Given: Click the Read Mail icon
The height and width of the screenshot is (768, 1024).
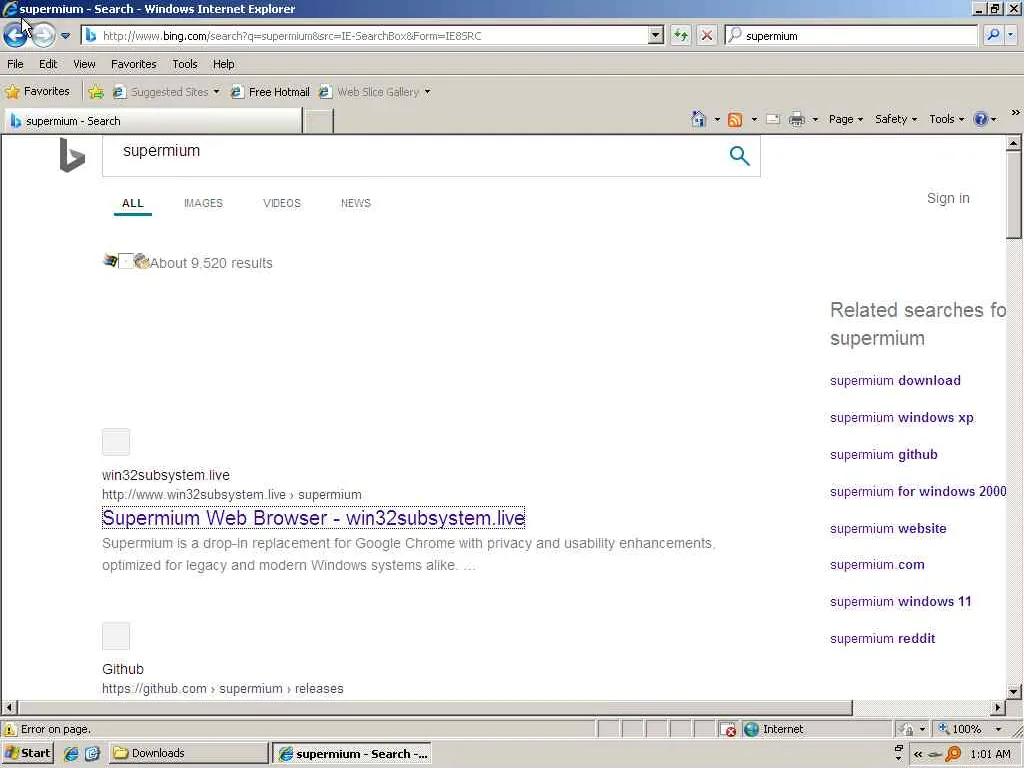Looking at the screenshot, I should (773, 120).
